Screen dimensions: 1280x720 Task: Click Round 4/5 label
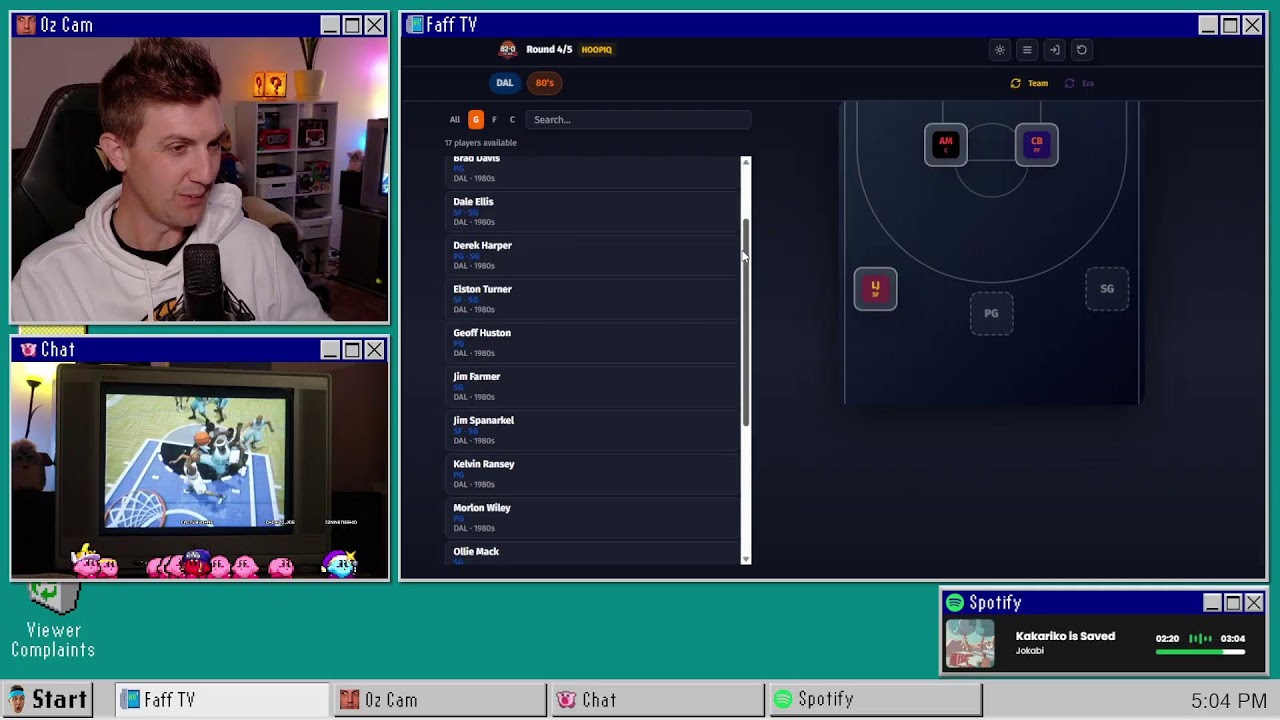point(549,50)
